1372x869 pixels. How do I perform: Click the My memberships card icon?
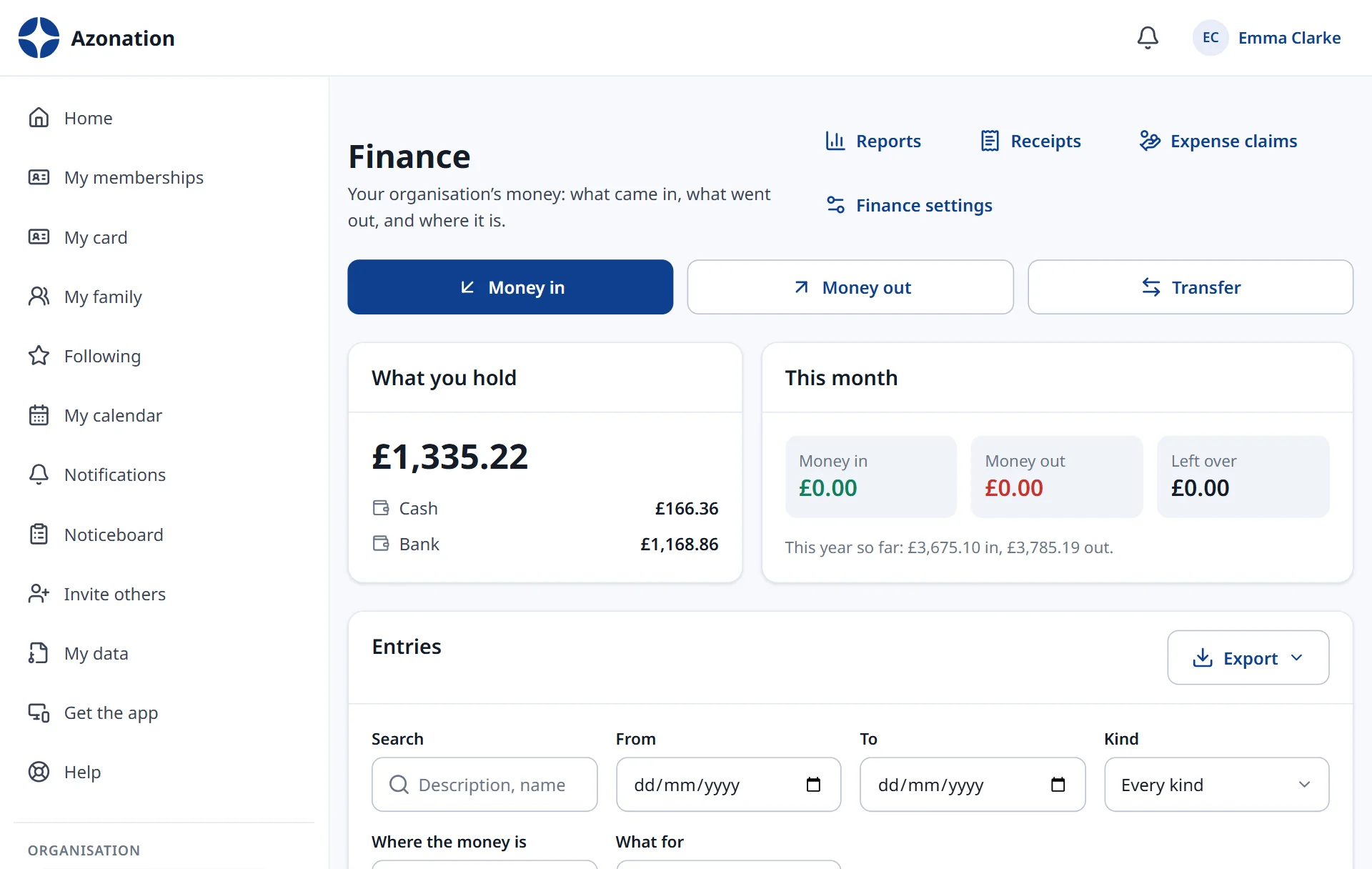(39, 177)
